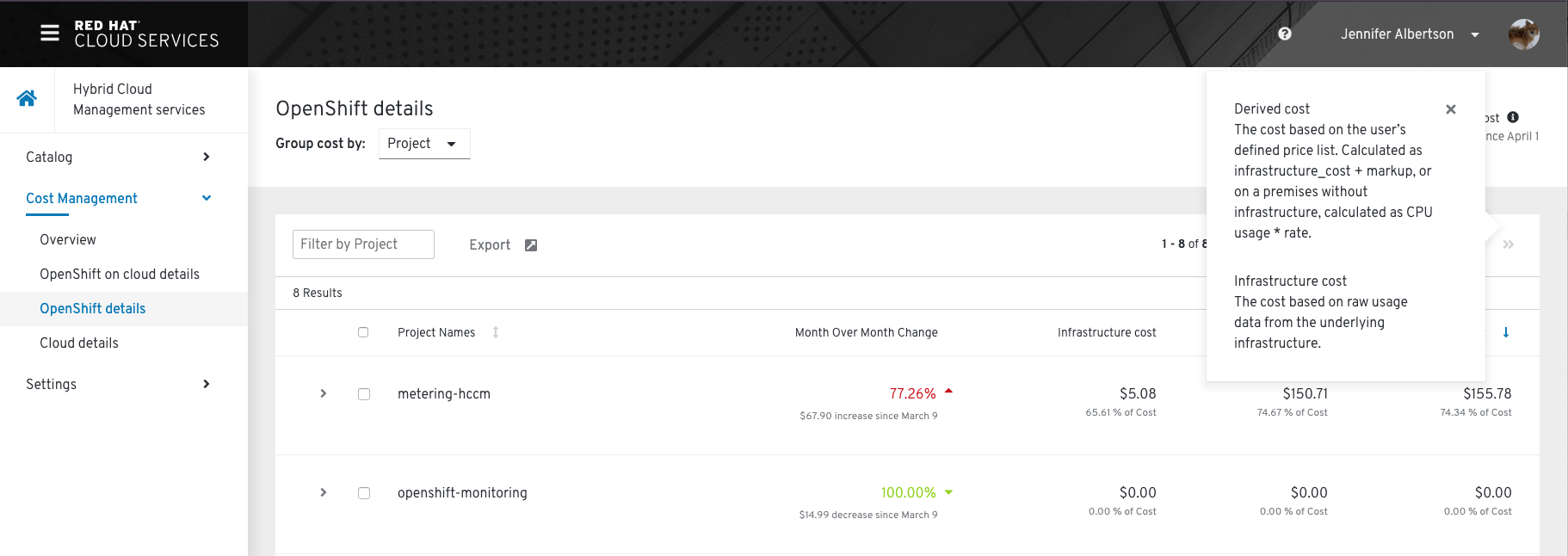Click the Red Hat Cloud Services logo
The width and height of the screenshot is (1568, 556).
146,34
